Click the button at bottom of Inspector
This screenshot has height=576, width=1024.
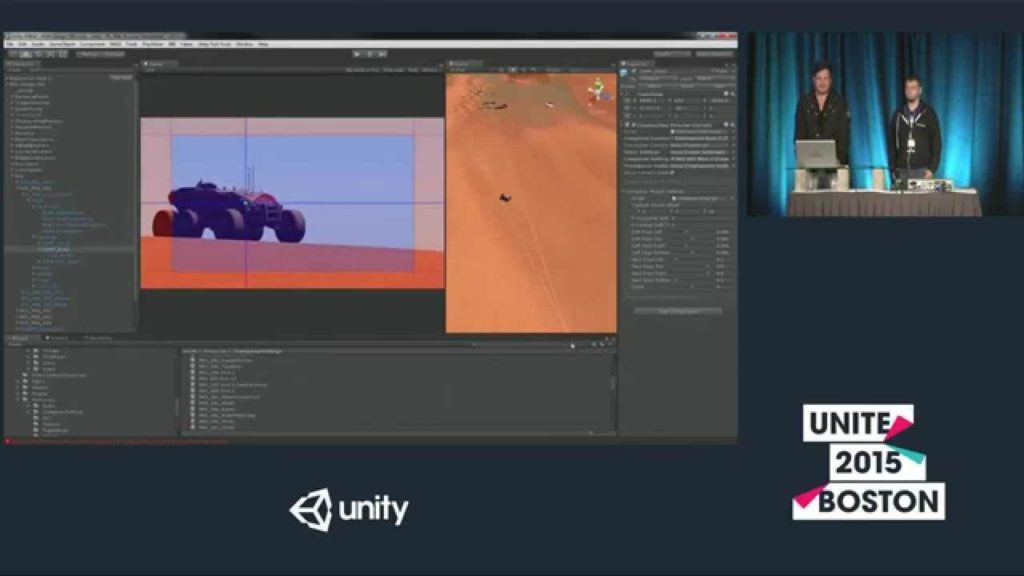[677, 311]
